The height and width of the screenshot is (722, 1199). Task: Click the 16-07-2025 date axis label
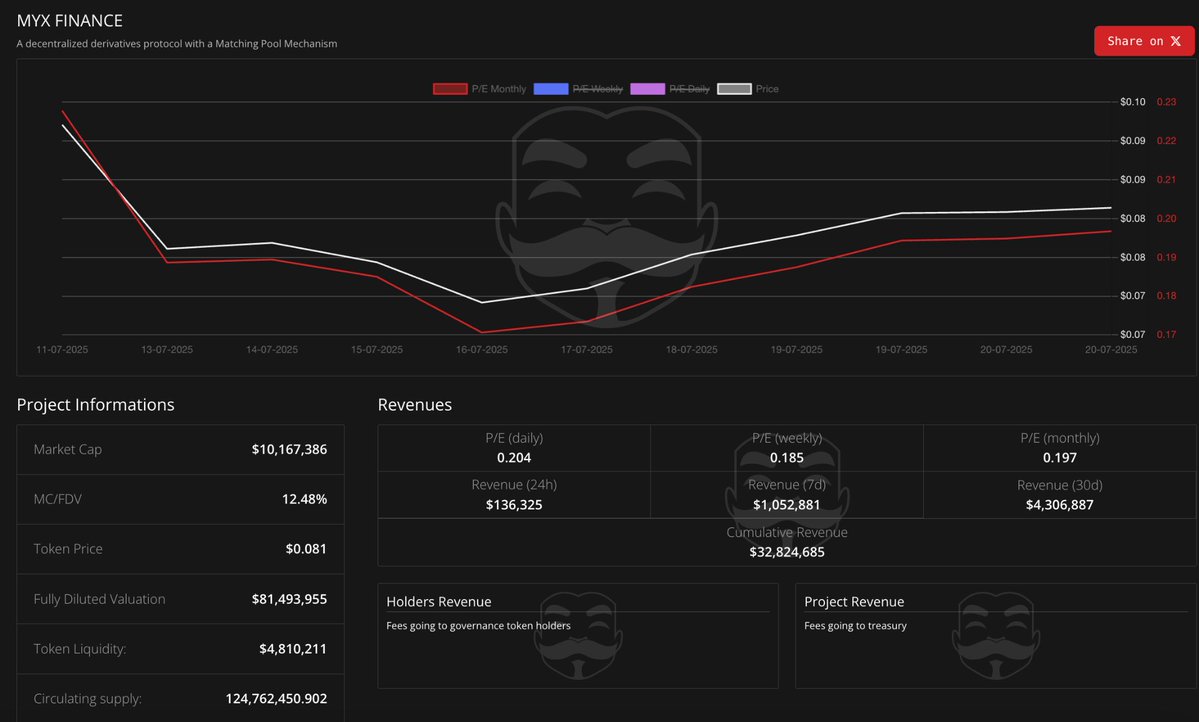point(482,350)
